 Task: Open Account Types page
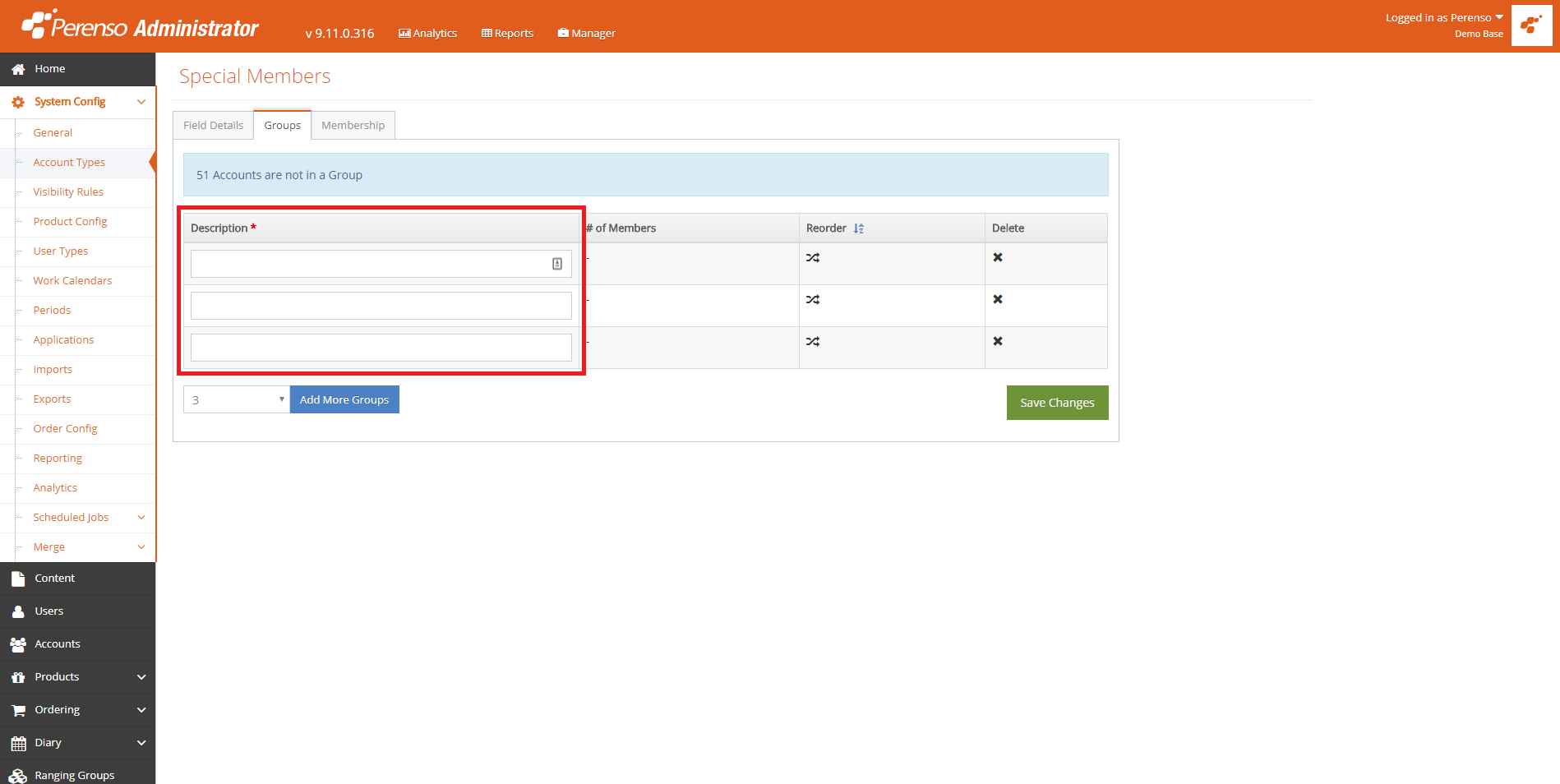click(x=69, y=162)
